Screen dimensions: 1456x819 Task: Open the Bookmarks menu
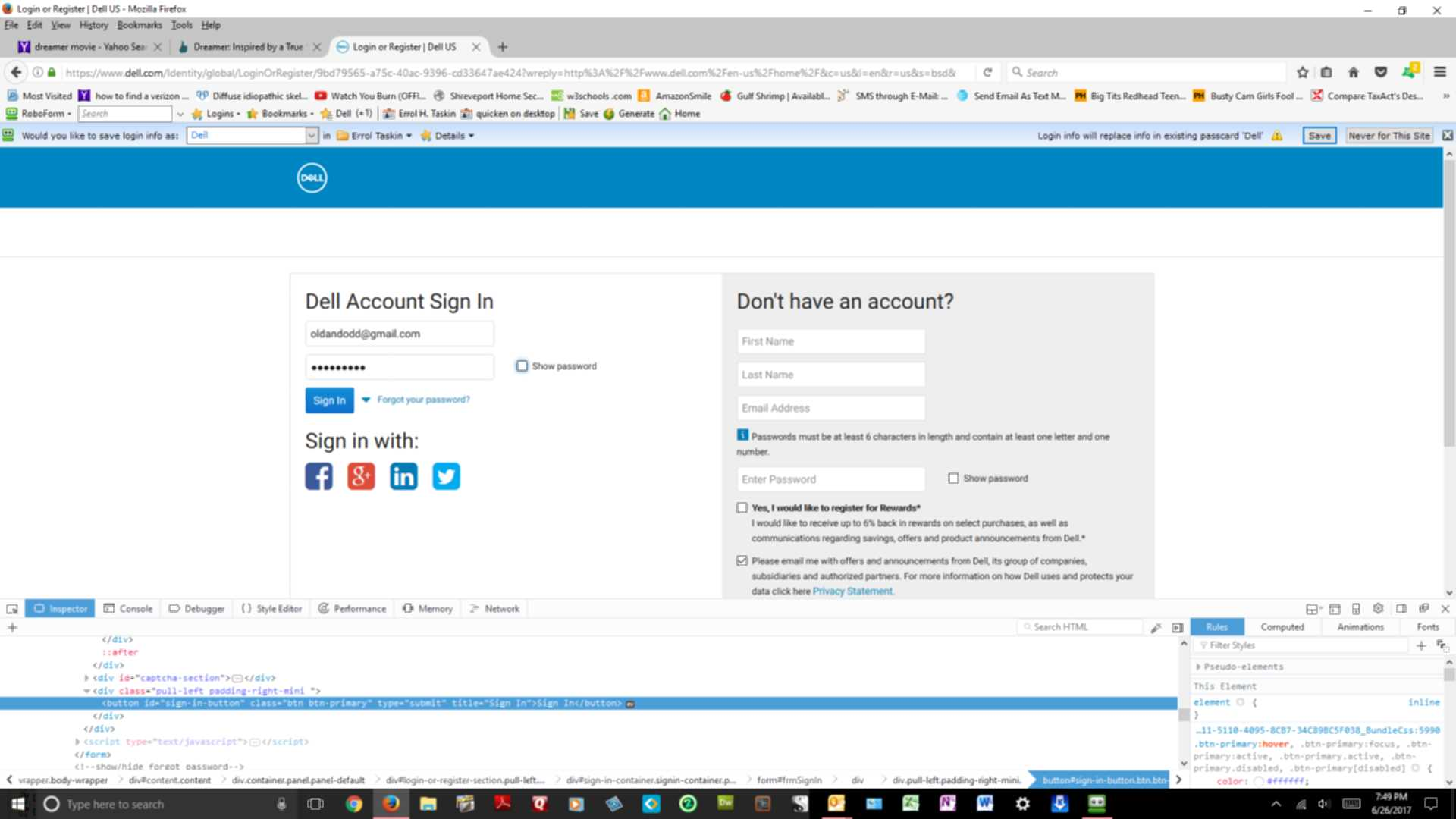[140, 25]
